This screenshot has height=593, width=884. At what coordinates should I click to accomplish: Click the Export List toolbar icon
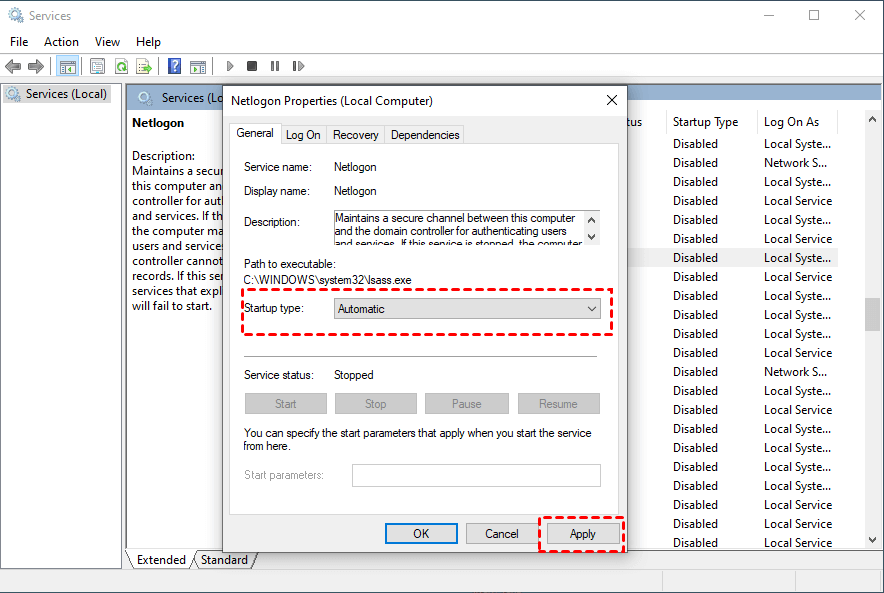coord(144,66)
